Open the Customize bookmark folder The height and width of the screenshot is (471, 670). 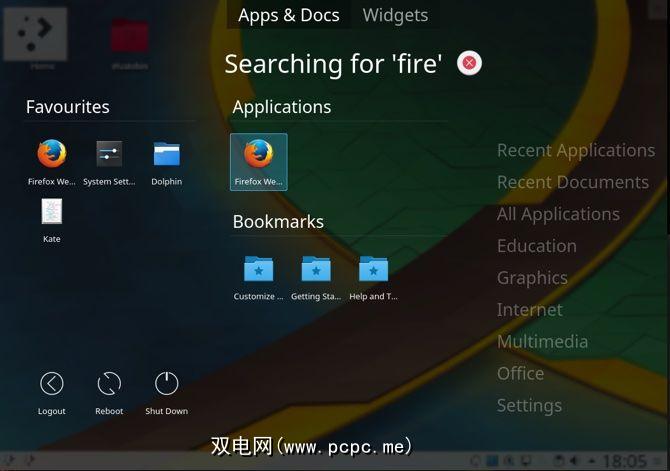click(x=259, y=277)
